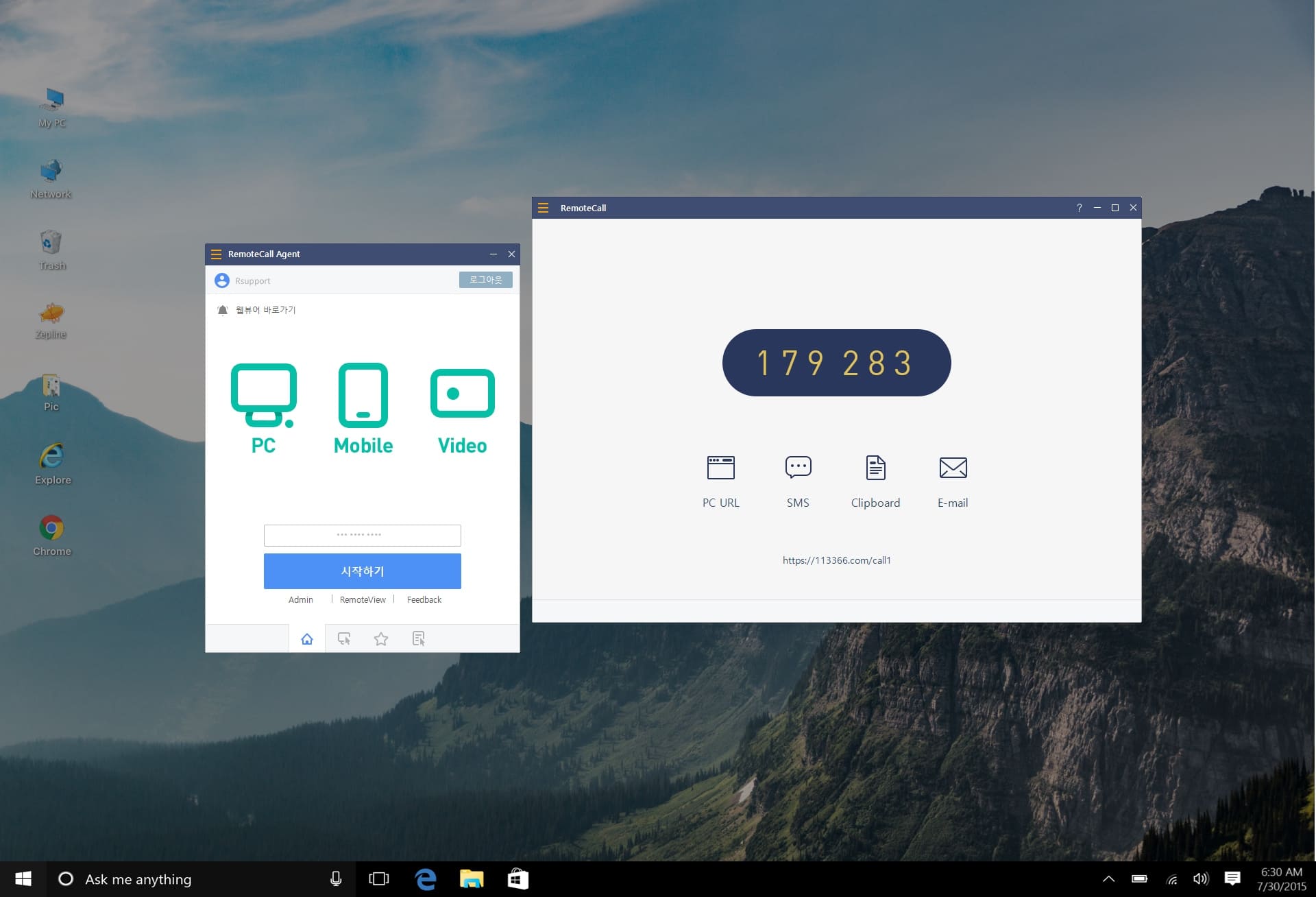Focus the connection code input field
The image size is (1316, 897).
tap(363, 536)
